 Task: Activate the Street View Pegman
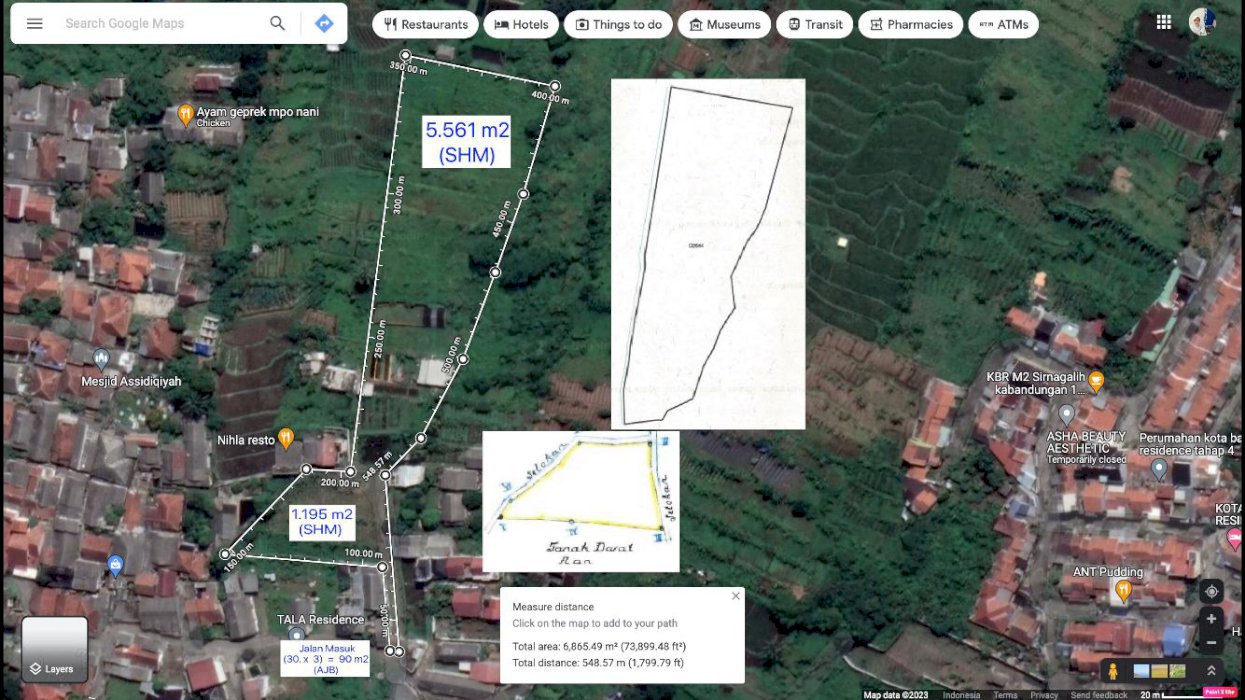(x=1113, y=671)
